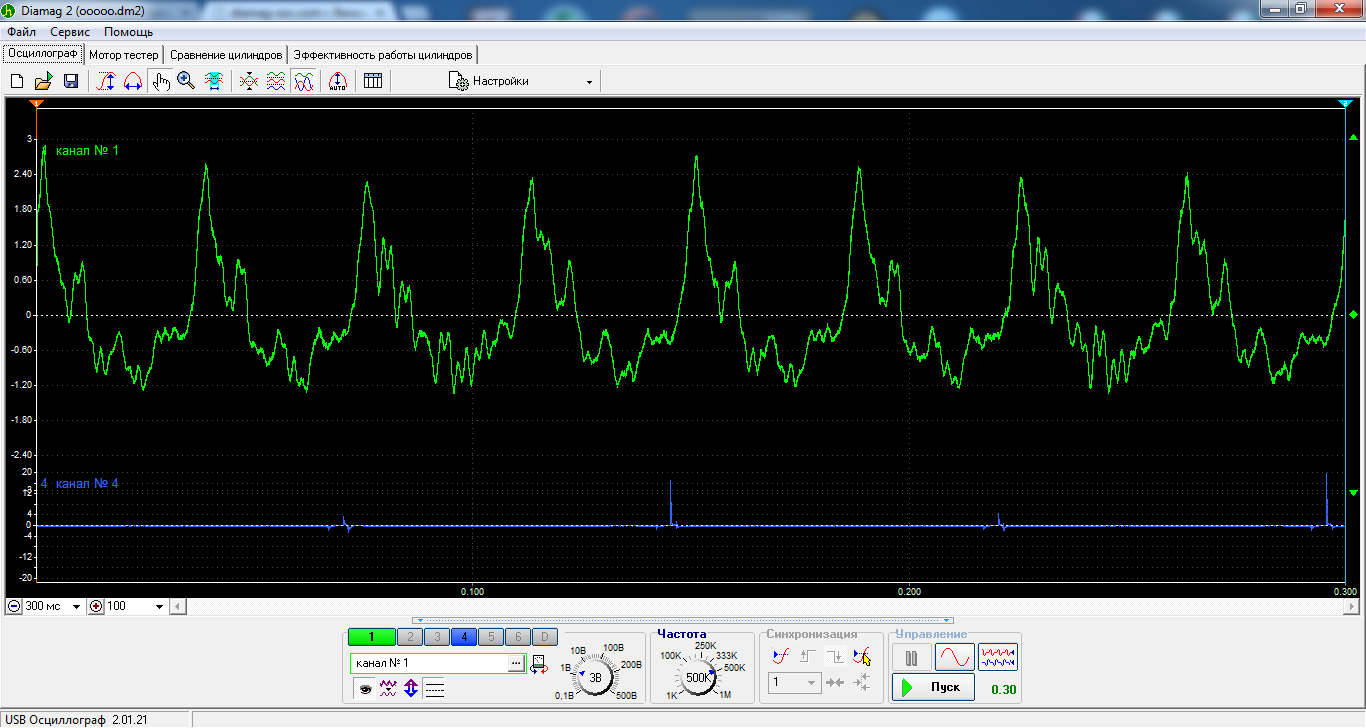Select the hand pan tool
Image resolution: width=1366 pixels, height=728 pixels.
click(x=161, y=82)
